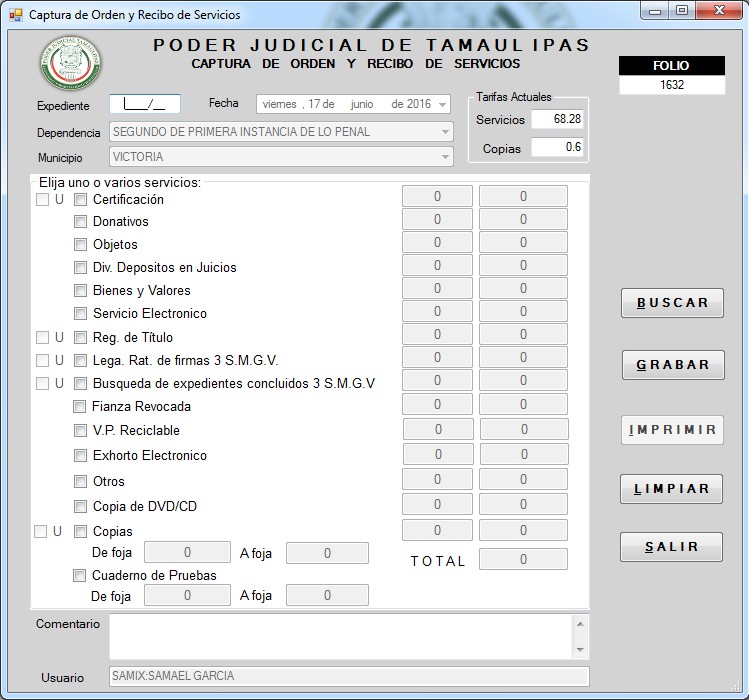Click the FOLIO number 1632

672,85
